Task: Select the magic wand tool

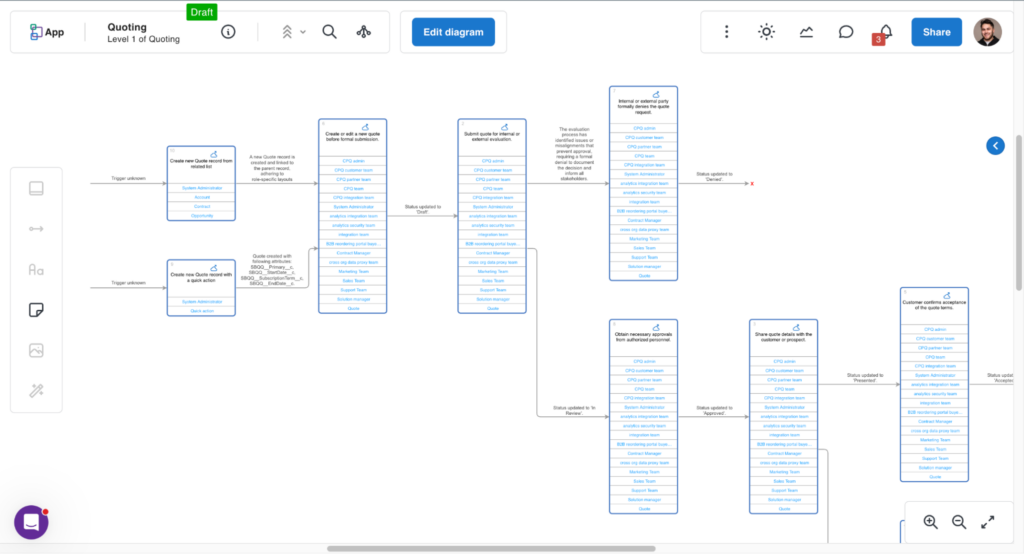Action: pos(36,391)
